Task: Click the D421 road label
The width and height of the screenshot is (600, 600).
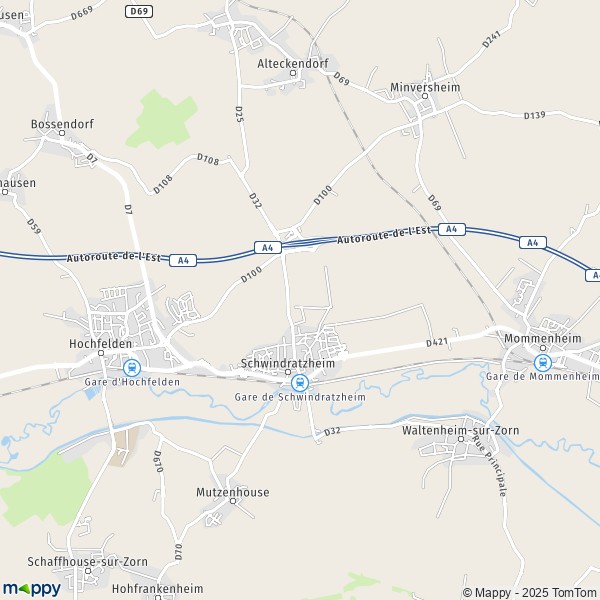Action: [437, 342]
